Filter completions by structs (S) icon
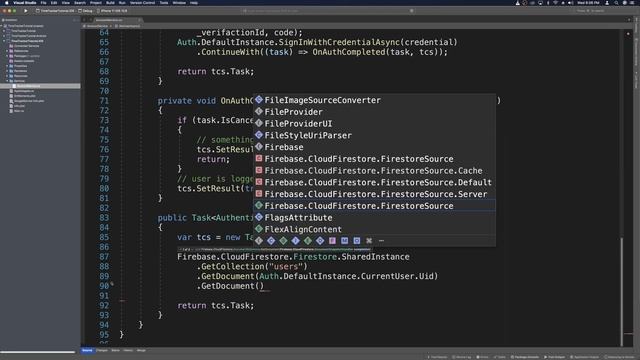This screenshot has width=640, height=360. tap(283, 241)
